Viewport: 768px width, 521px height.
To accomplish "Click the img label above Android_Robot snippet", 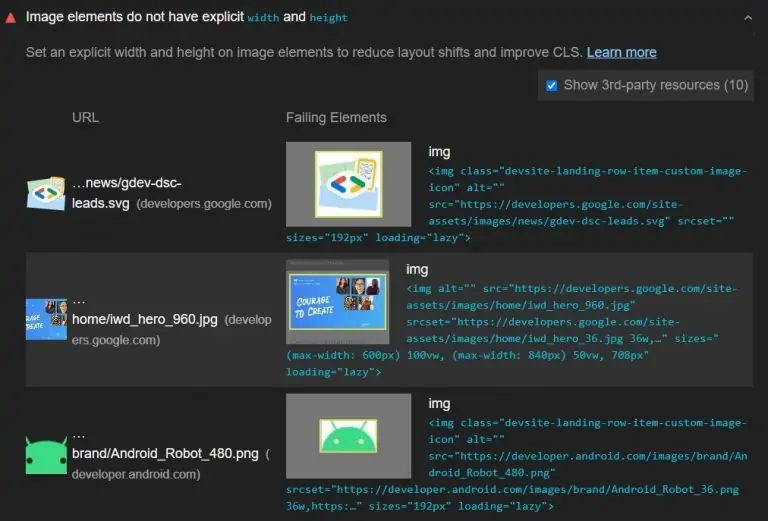I will [x=439, y=404].
